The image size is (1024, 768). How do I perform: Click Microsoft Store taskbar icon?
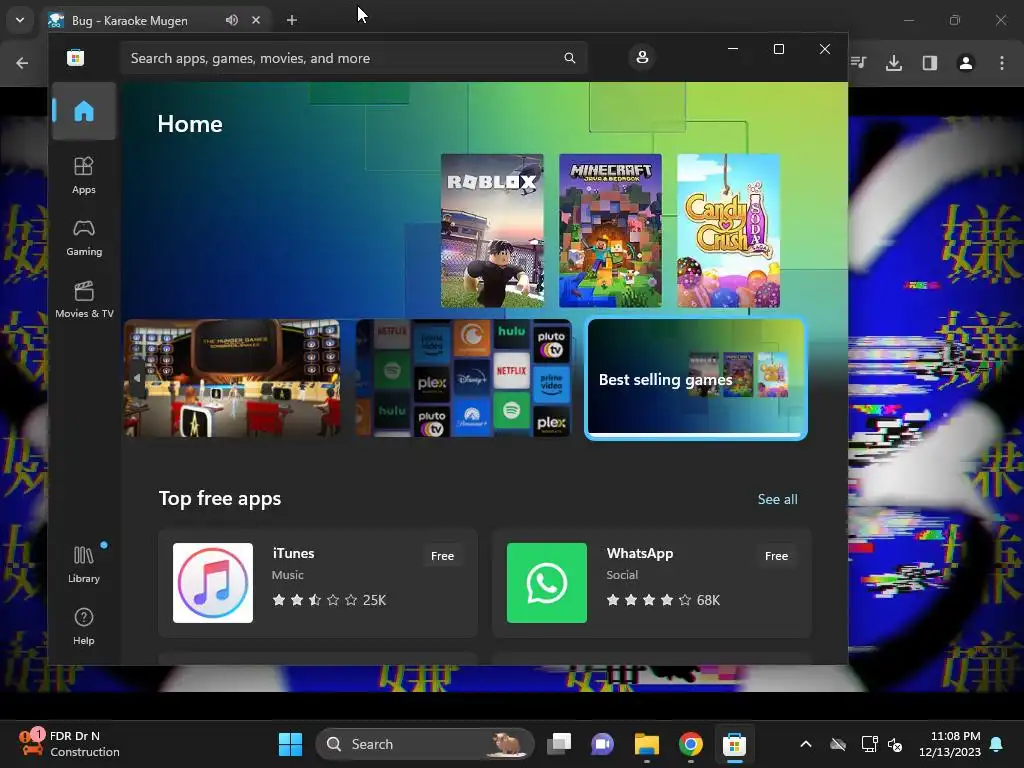point(735,744)
